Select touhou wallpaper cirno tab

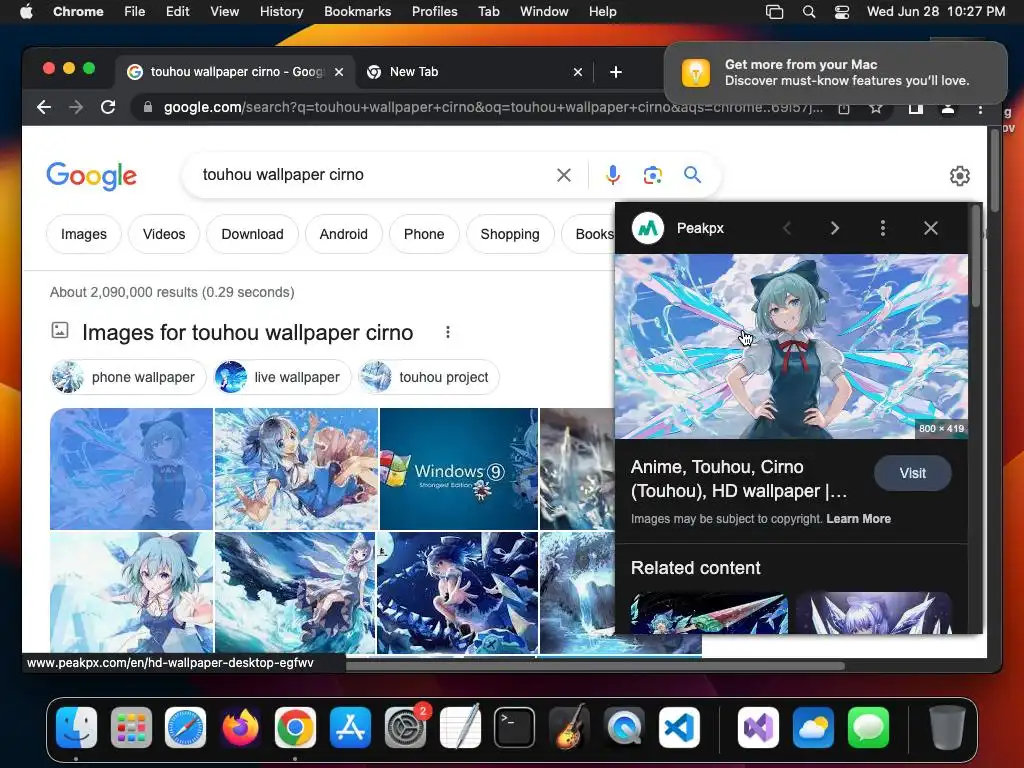236,72
